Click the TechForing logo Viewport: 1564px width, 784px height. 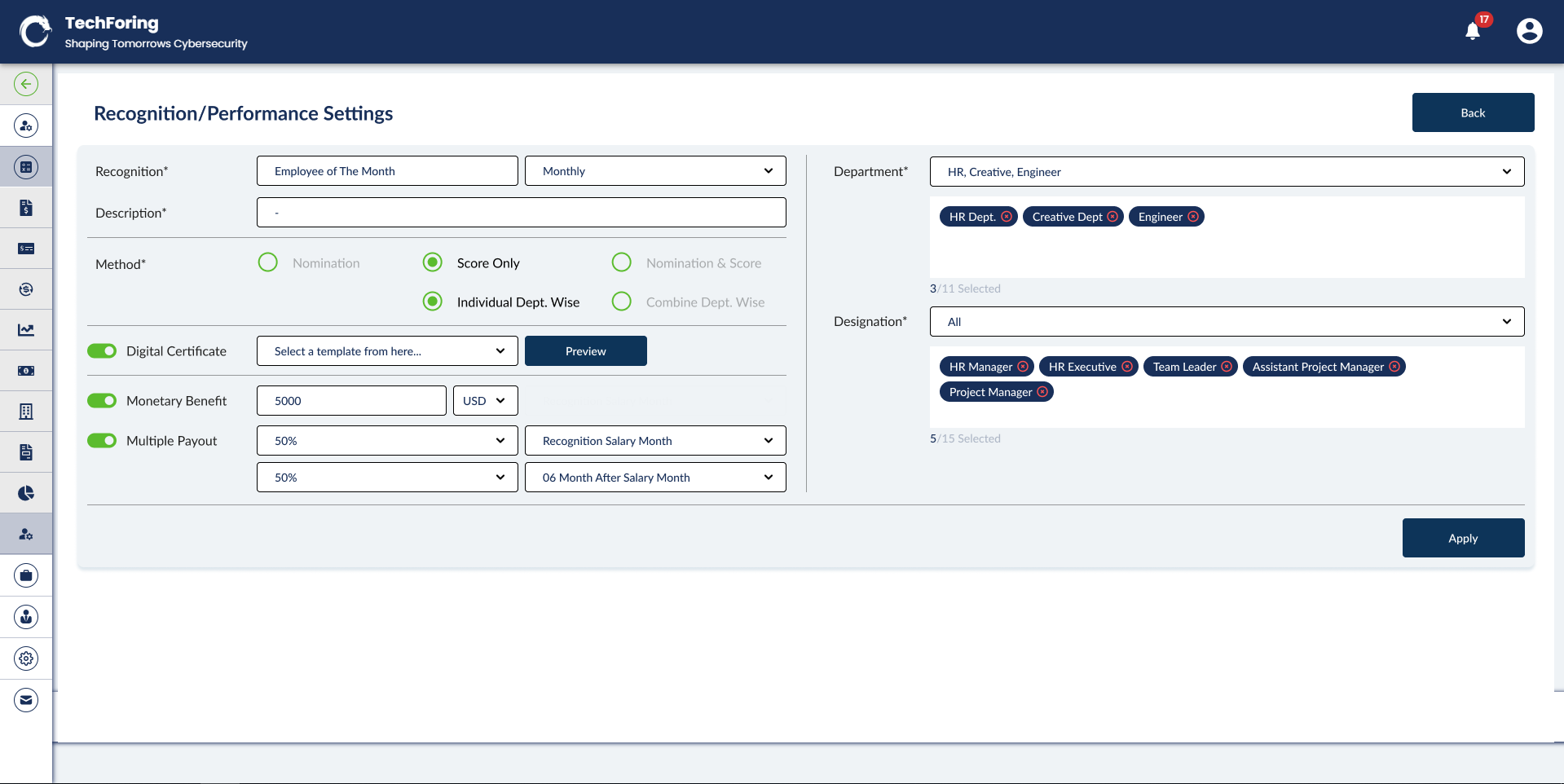click(133, 32)
